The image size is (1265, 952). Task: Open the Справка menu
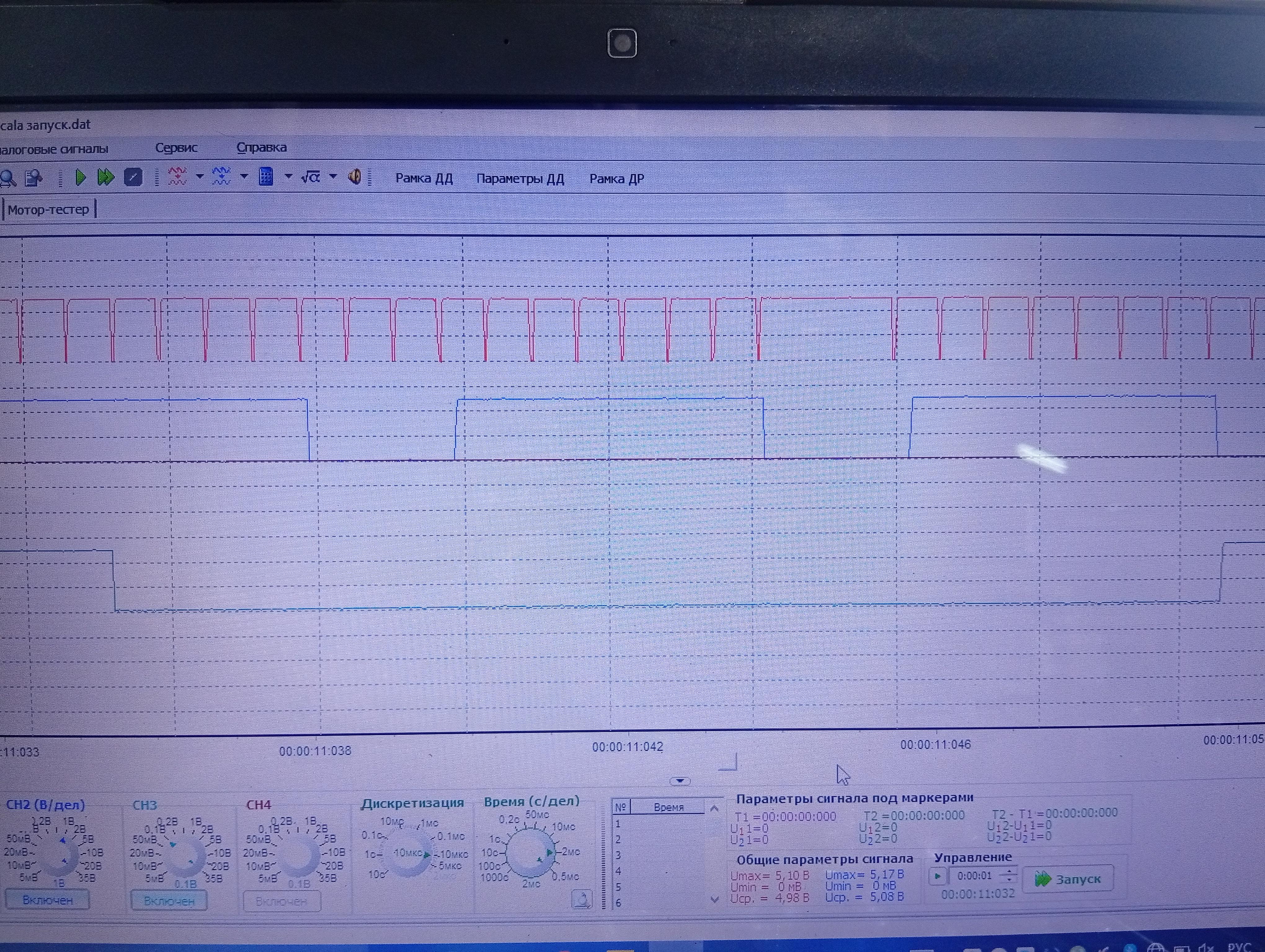pyautogui.click(x=261, y=148)
